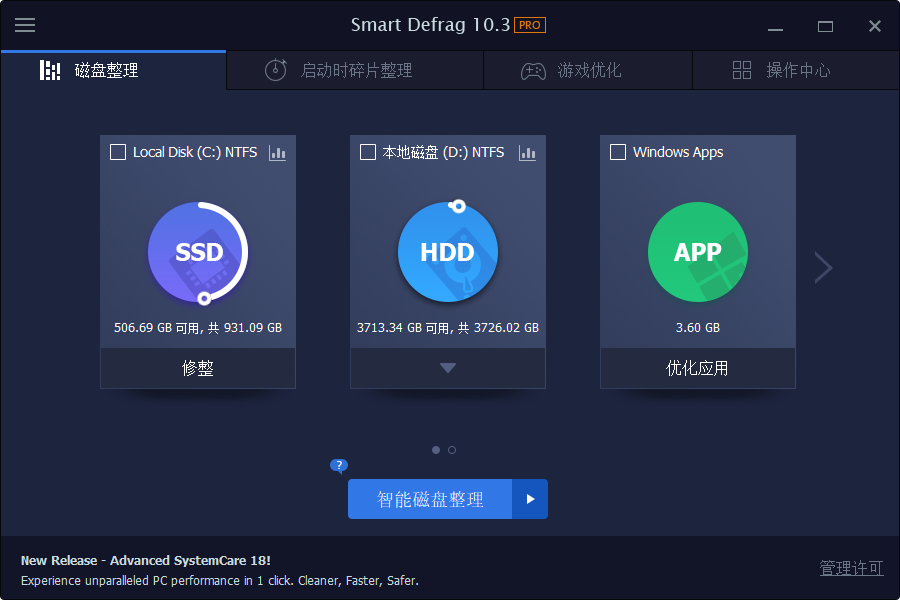Tick the Local Disk (C:) checkbox
This screenshot has width=900, height=600.
tap(118, 152)
